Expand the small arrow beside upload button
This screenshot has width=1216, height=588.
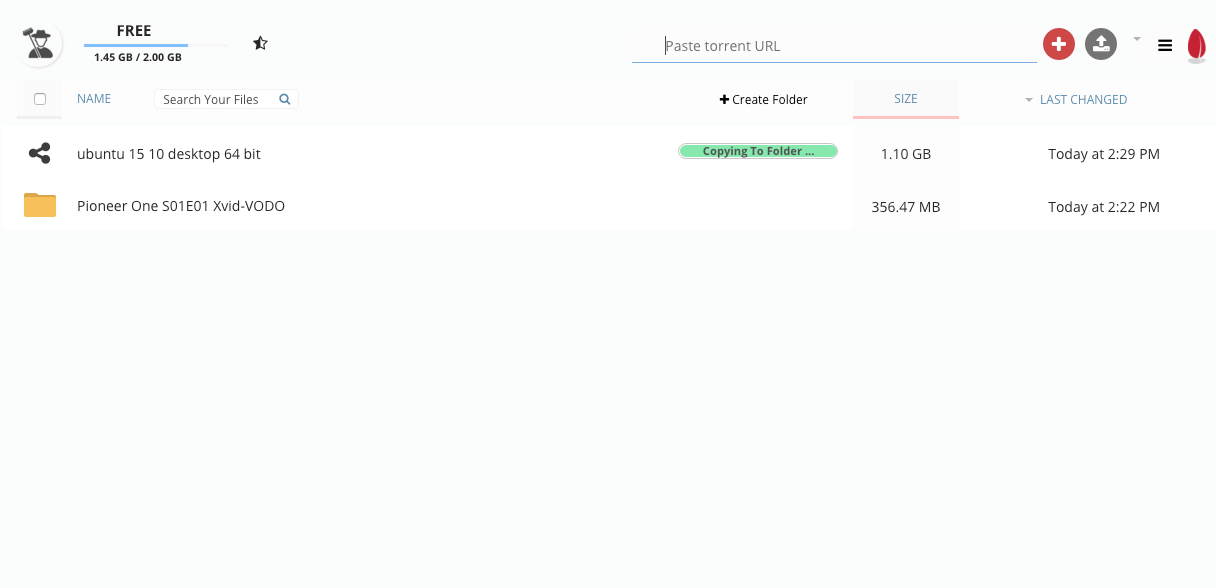pyautogui.click(x=1137, y=39)
